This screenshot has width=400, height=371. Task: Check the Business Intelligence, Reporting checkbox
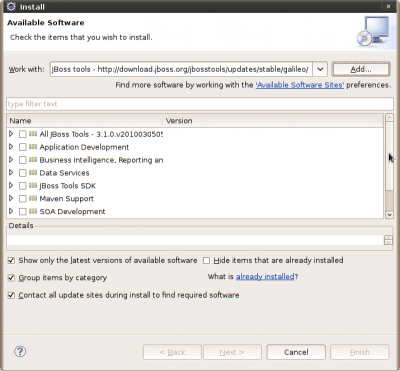[x=22, y=160]
